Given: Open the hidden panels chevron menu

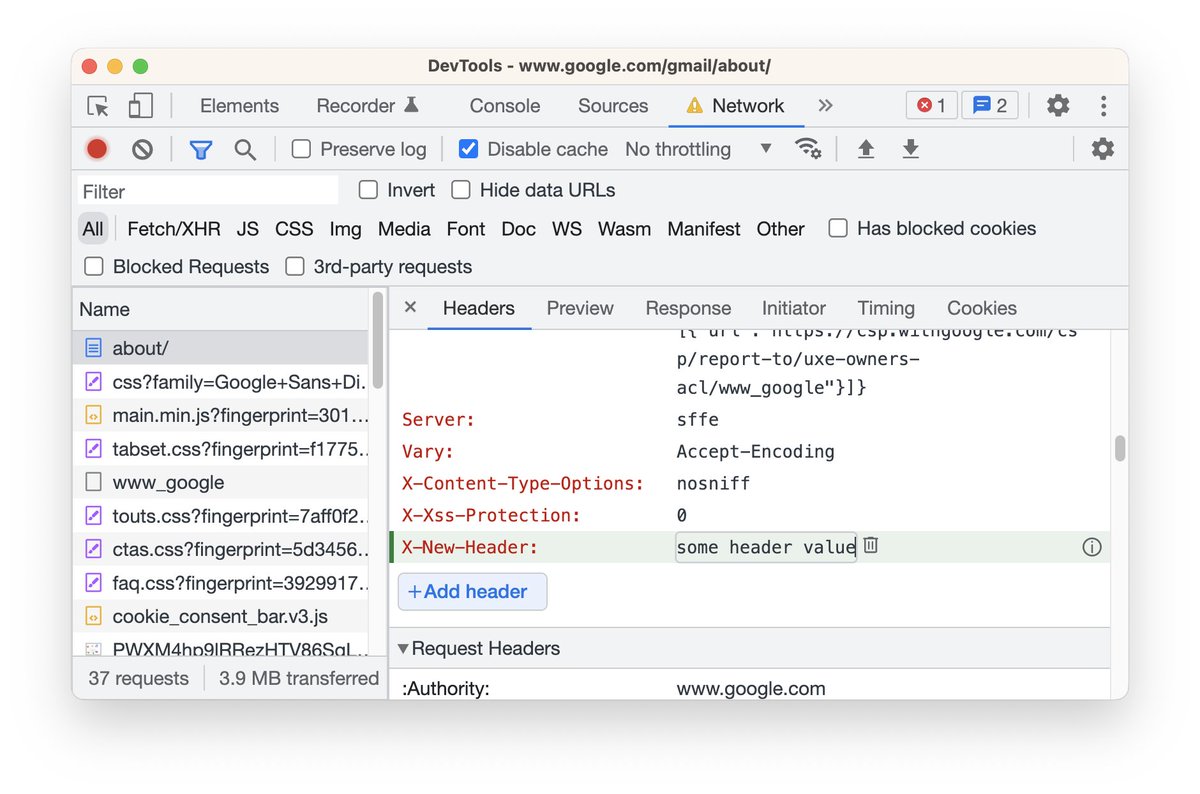Looking at the screenshot, I should point(825,105).
